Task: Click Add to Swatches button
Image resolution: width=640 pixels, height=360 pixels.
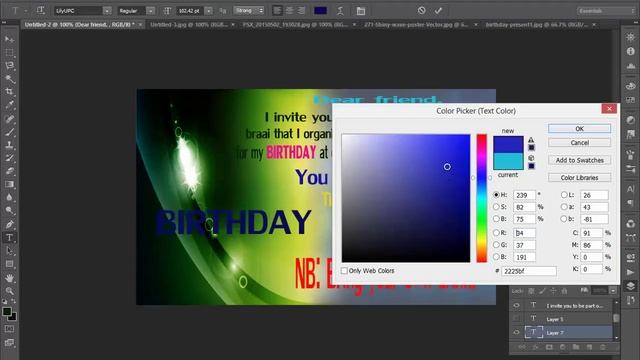Action: 579,160
